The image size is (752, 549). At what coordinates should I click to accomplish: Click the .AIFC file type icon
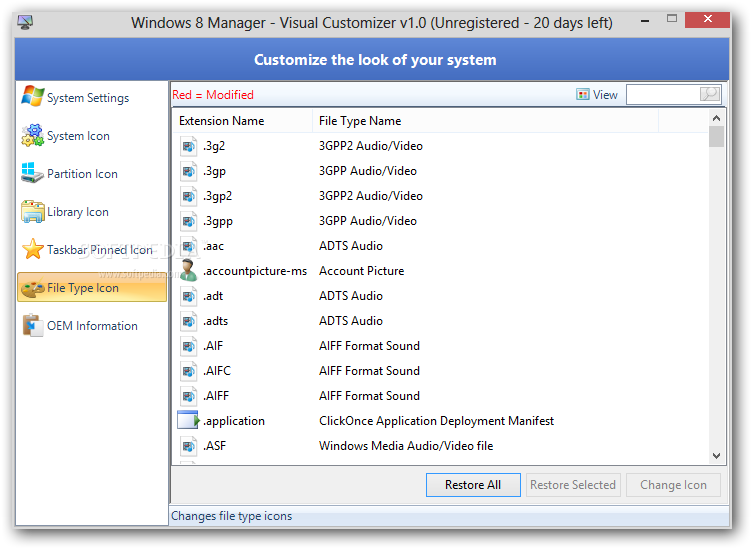[x=188, y=371]
